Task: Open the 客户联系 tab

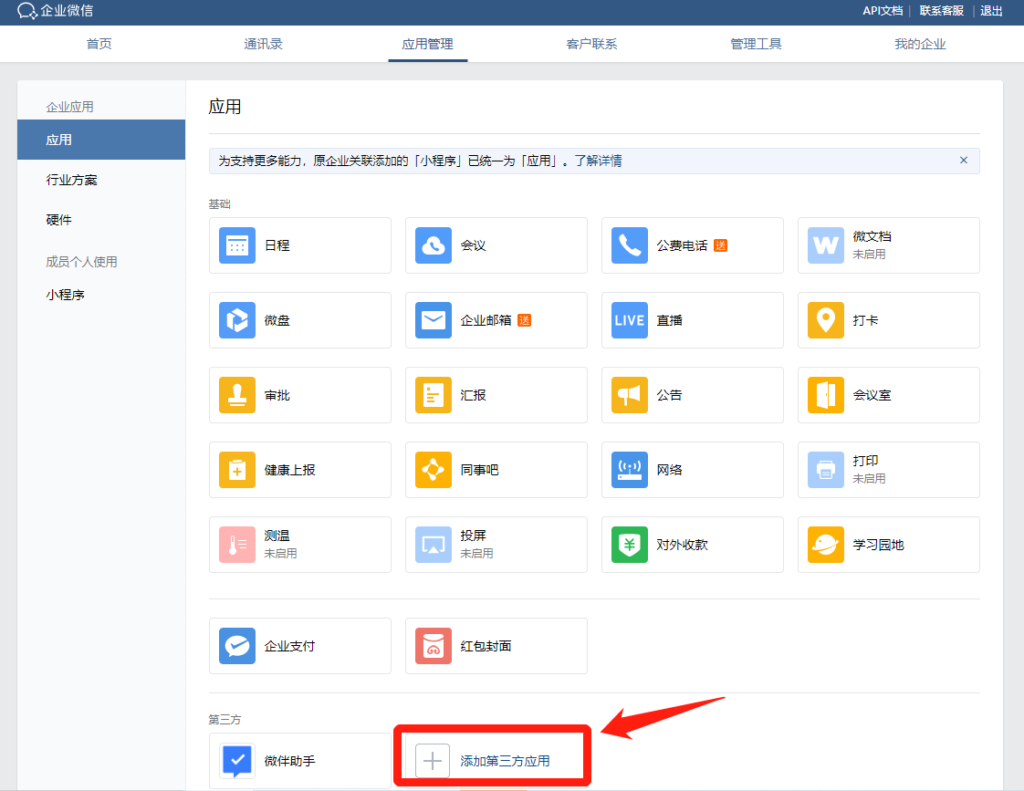Action: click(x=592, y=44)
